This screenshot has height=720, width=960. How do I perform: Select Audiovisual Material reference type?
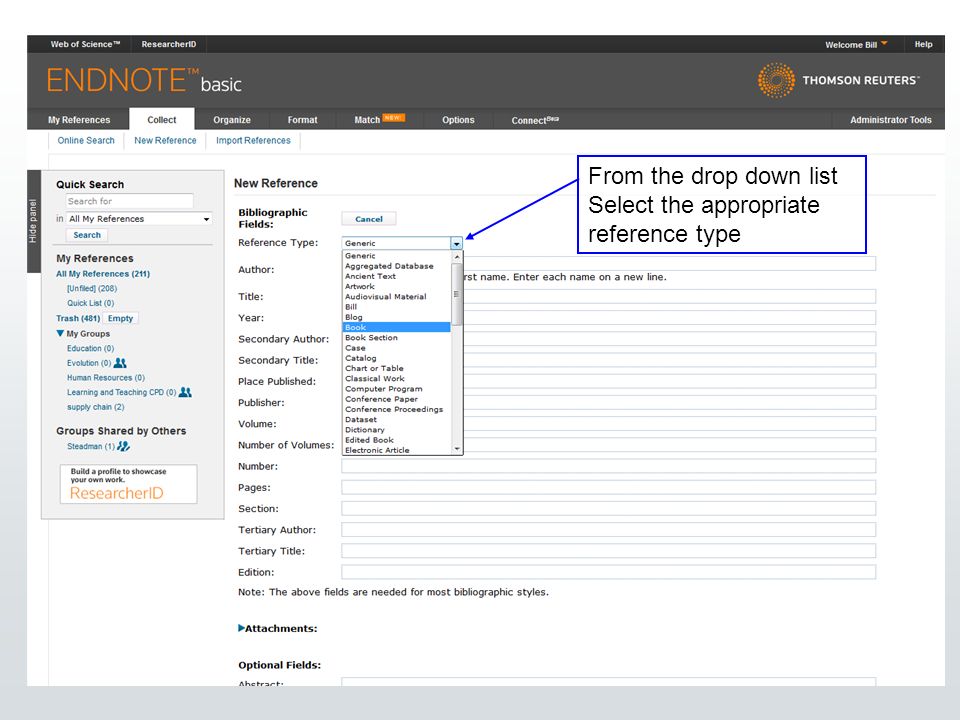[x=397, y=297]
